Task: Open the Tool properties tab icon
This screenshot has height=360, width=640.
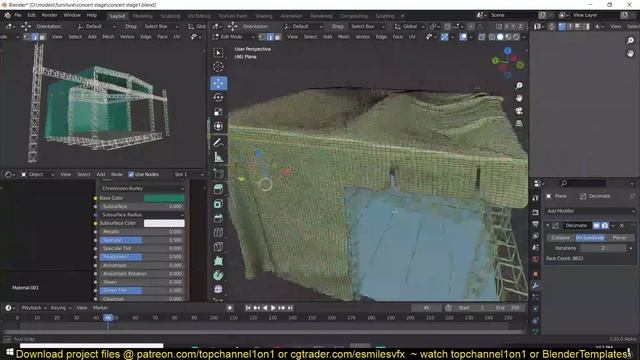Action: [x=536, y=198]
